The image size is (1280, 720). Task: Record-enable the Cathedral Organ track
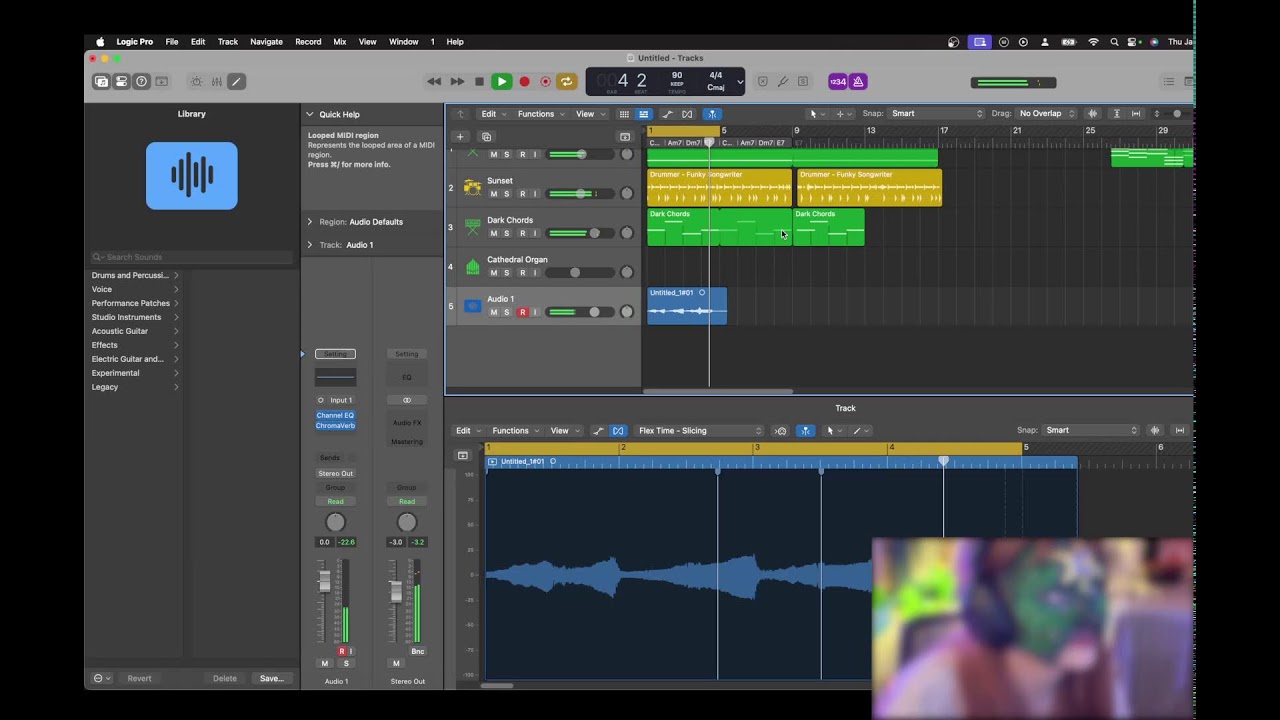pos(522,273)
